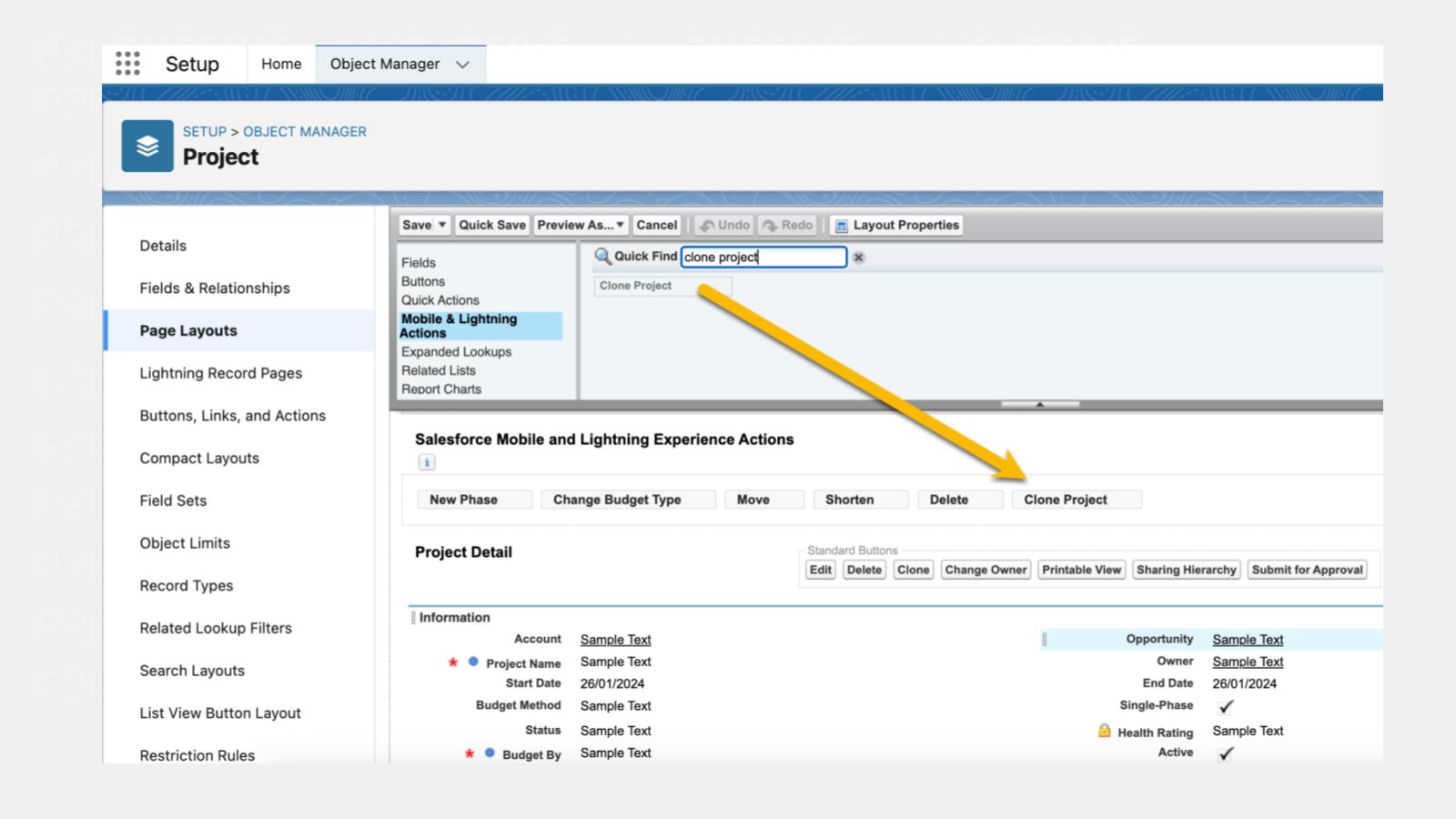Open Compact Layouts in sidebar
Image resolution: width=1456 pixels, height=819 pixels.
tap(199, 459)
